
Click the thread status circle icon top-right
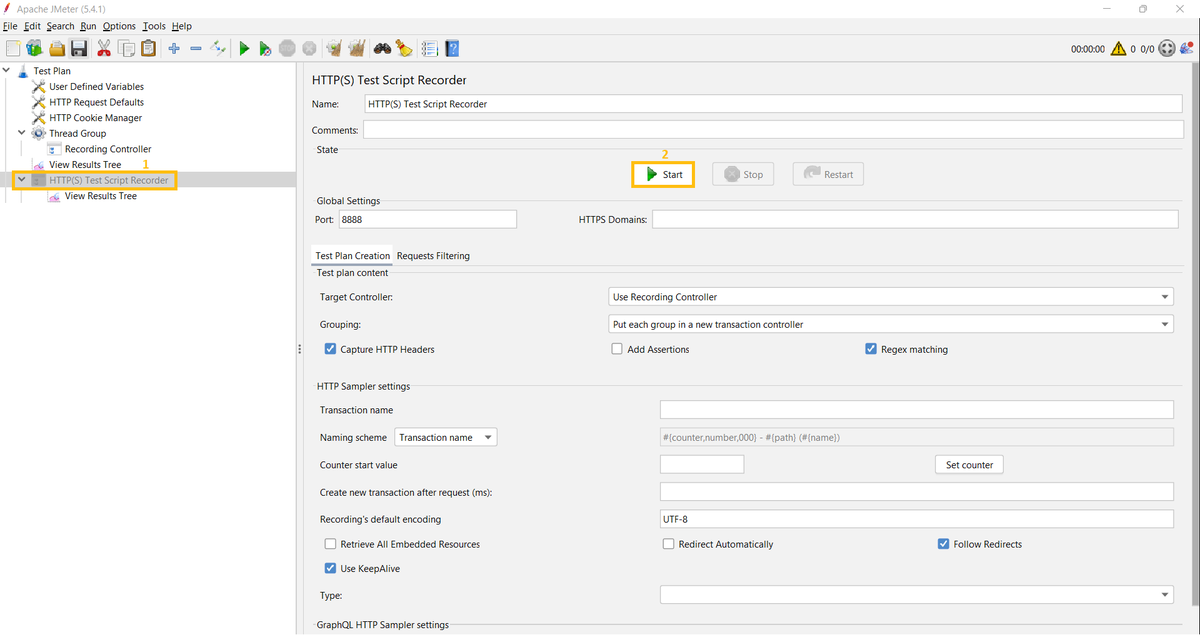click(1167, 48)
